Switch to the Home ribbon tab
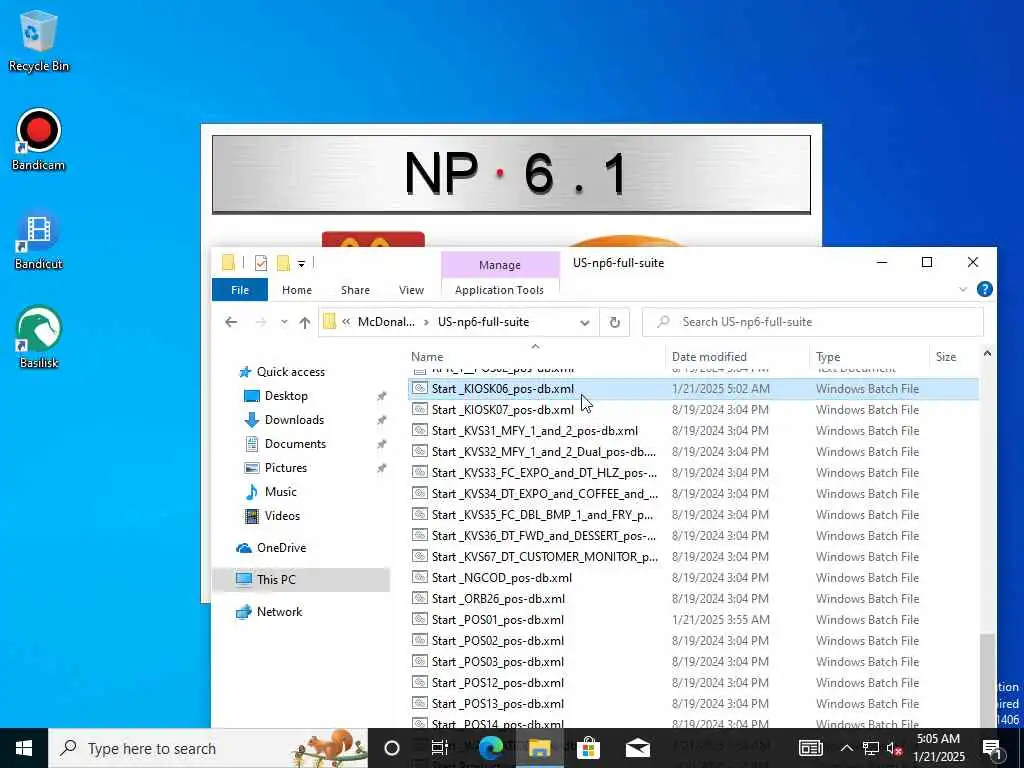Screen dimensions: 1024x768 tap(296, 290)
